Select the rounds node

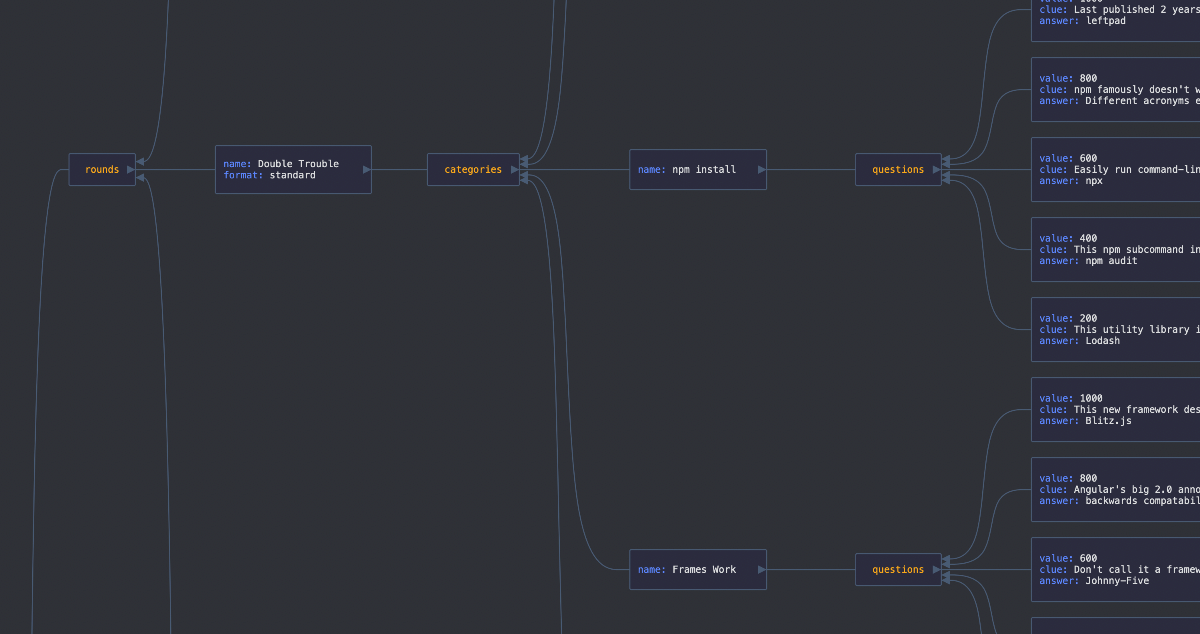100,170
